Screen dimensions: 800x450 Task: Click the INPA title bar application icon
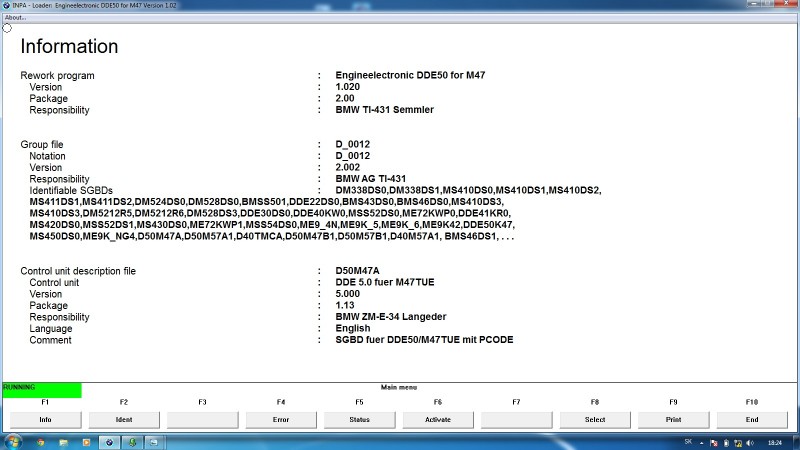6,5
